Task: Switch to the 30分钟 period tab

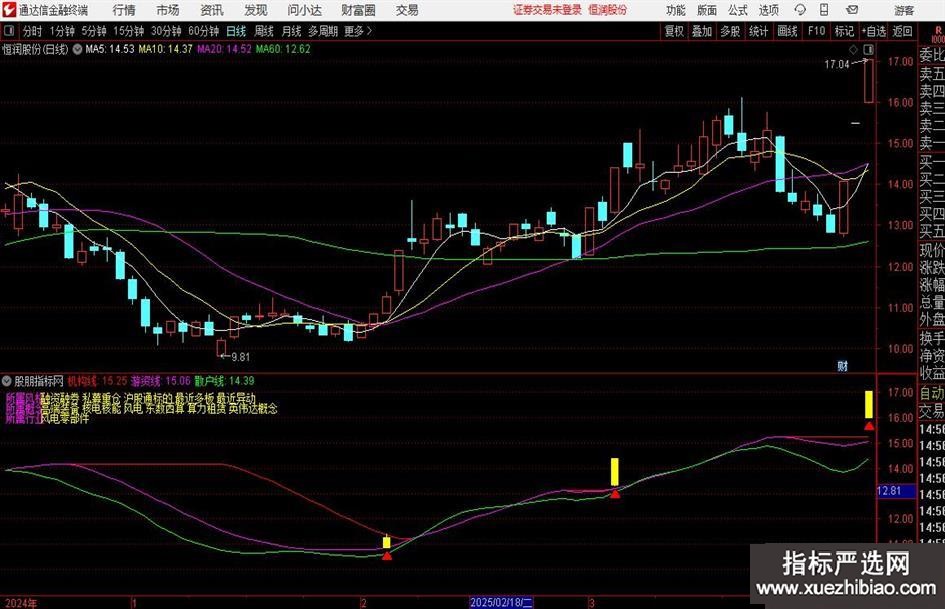Action: (x=166, y=31)
